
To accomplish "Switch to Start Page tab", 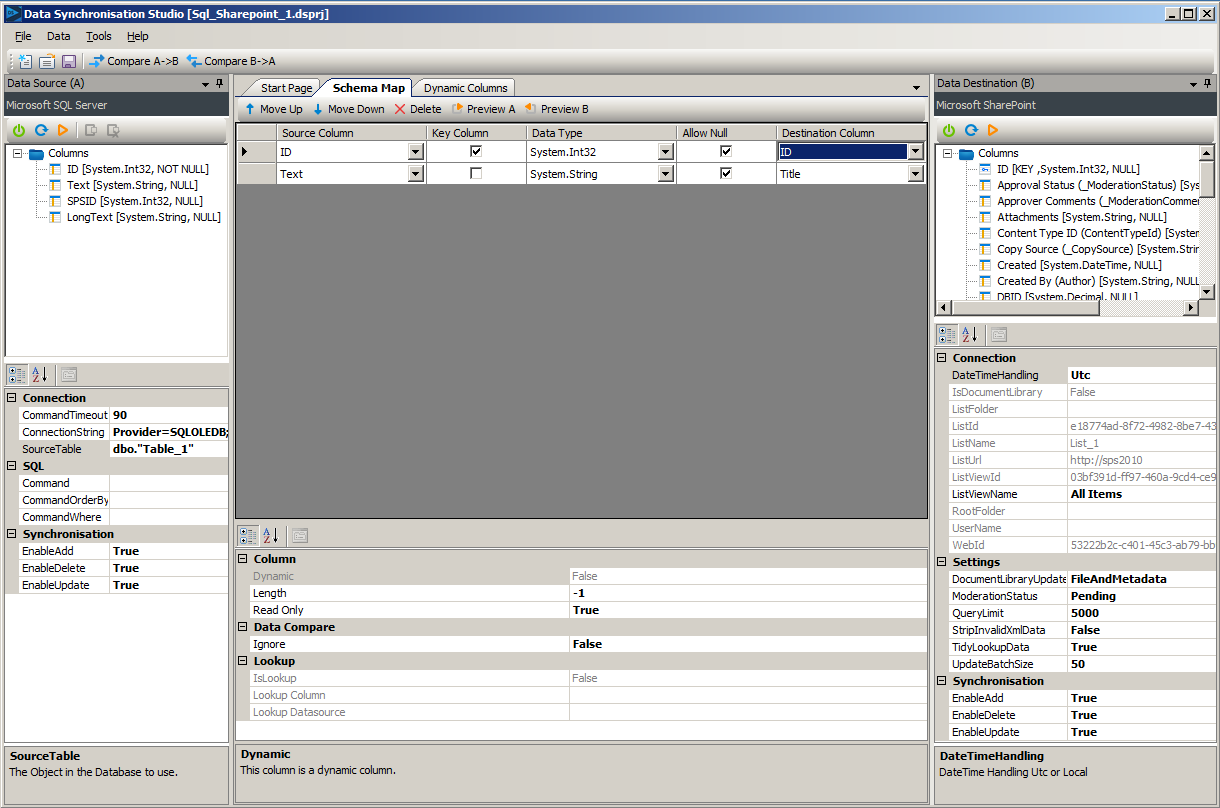I will tap(286, 88).
